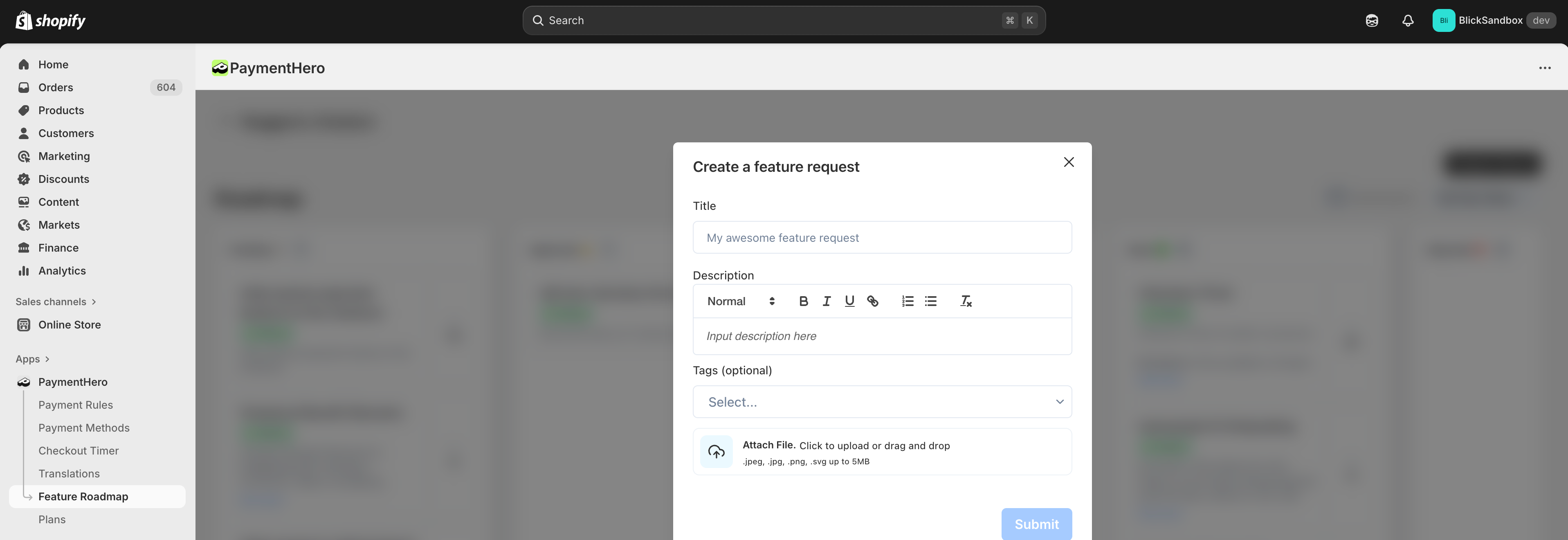Open Plans page
The height and width of the screenshot is (540, 1568).
pos(52,520)
